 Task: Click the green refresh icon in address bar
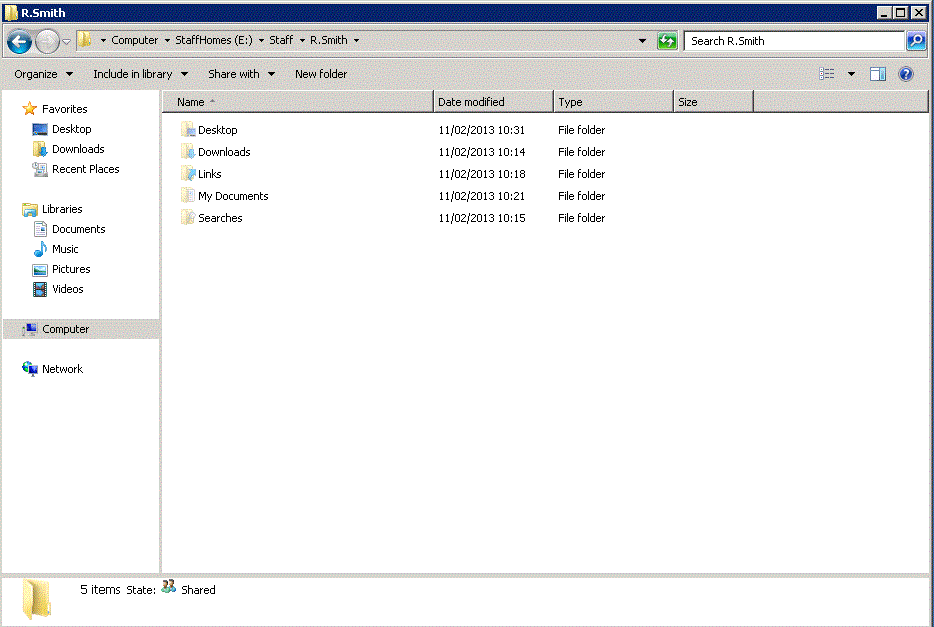pos(667,40)
